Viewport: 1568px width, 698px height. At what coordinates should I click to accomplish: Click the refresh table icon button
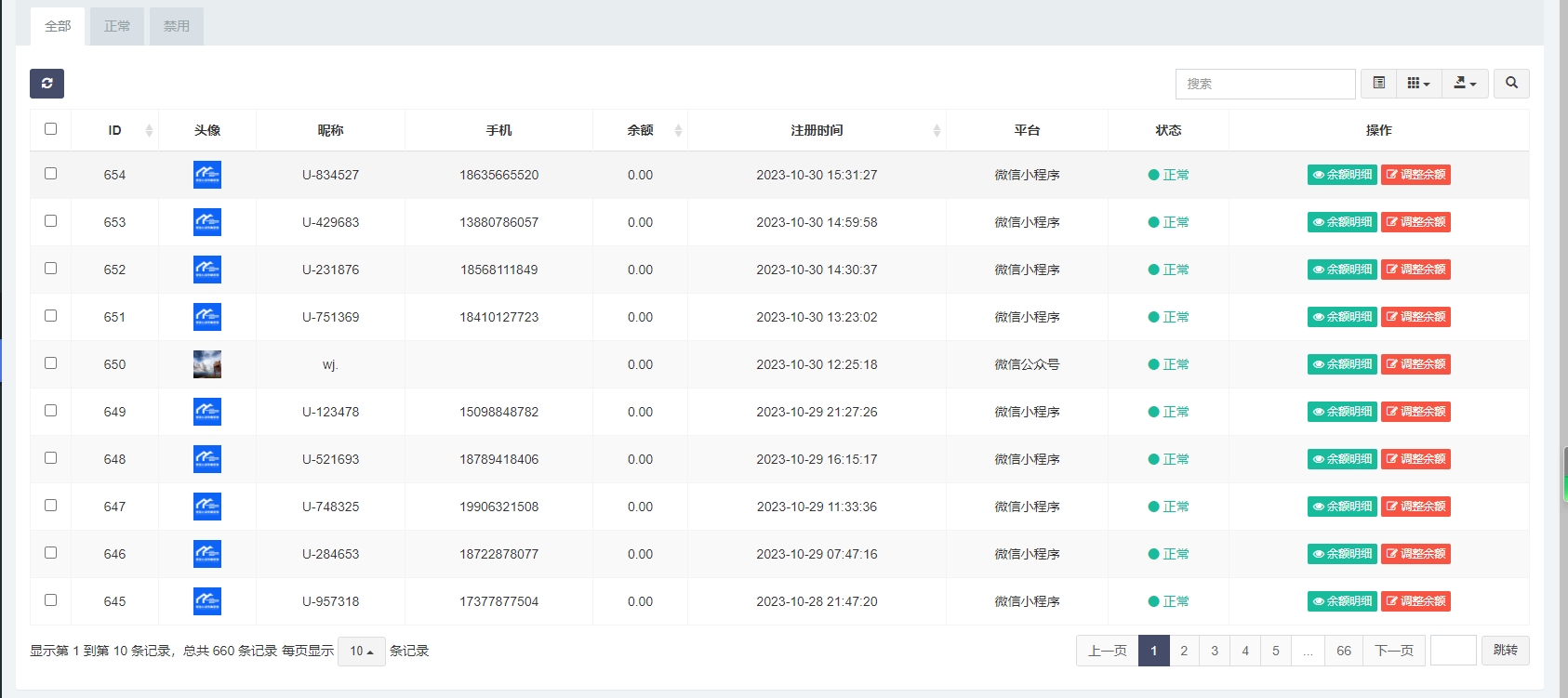click(47, 84)
